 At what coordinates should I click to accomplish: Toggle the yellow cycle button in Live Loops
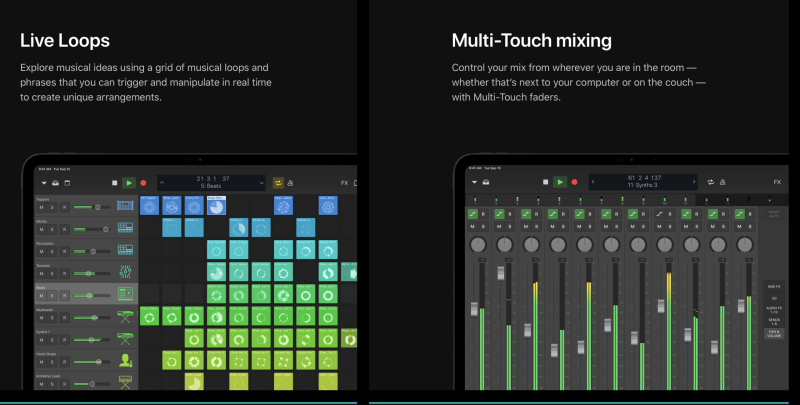pyautogui.click(x=278, y=183)
